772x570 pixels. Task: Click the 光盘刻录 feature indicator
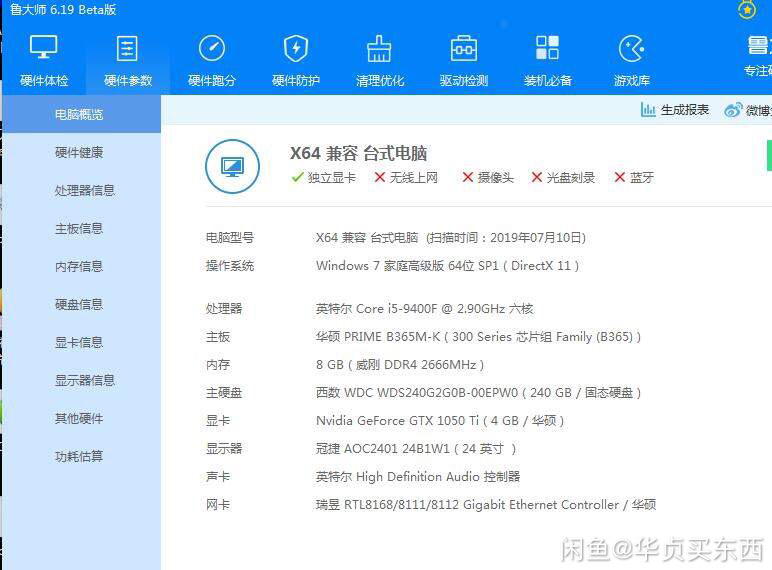[563, 177]
